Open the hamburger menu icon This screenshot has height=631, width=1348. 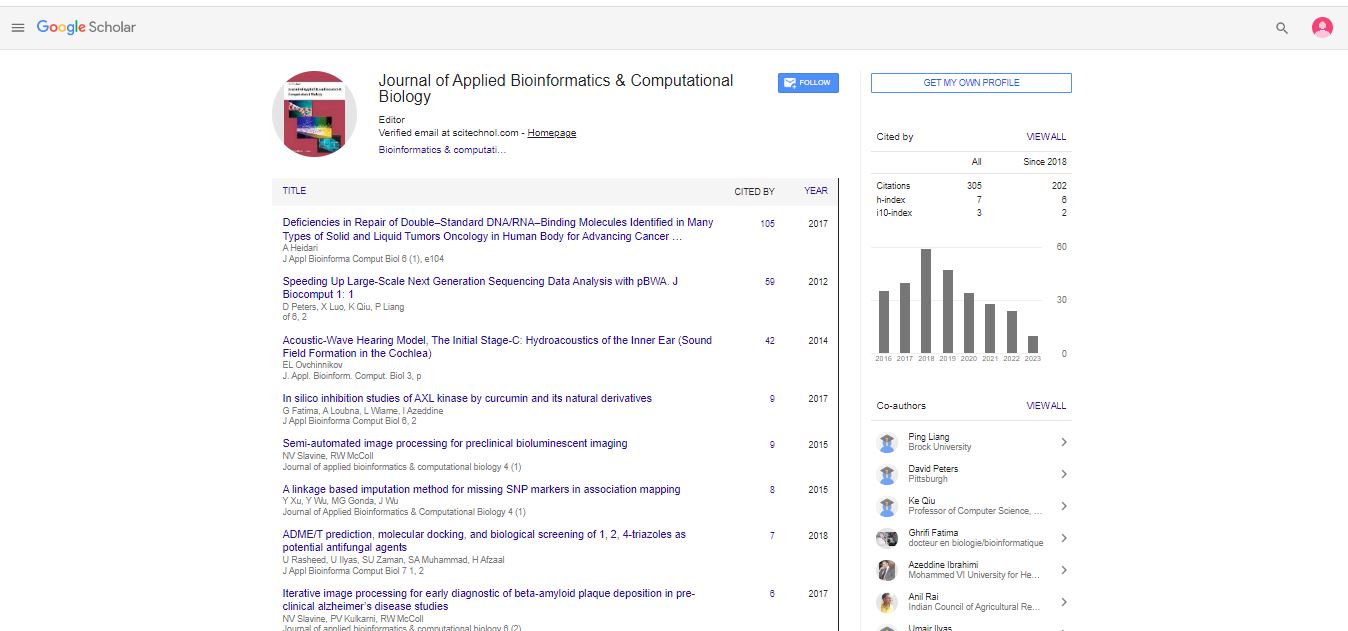[x=17, y=28]
